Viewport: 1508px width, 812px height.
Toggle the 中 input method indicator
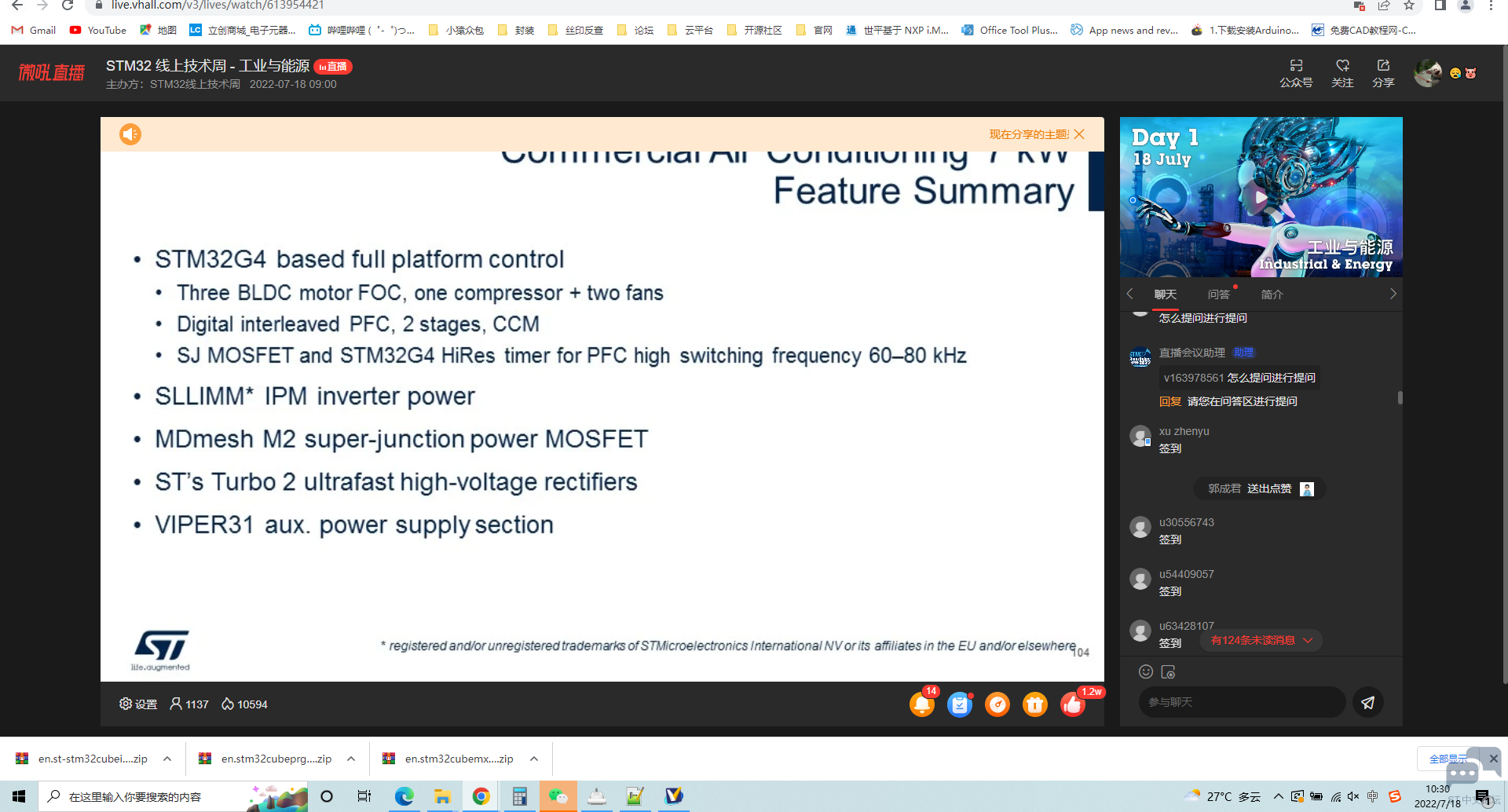click(1372, 796)
